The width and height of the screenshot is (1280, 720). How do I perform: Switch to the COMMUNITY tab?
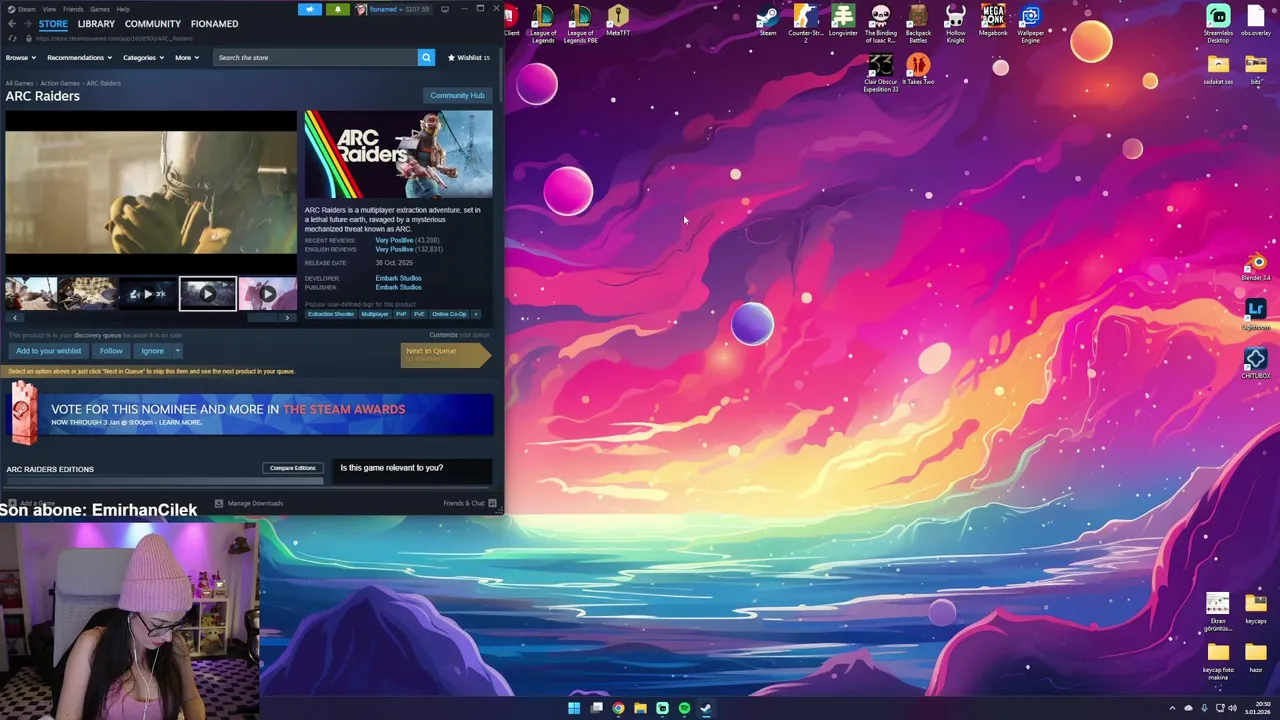click(x=153, y=24)
